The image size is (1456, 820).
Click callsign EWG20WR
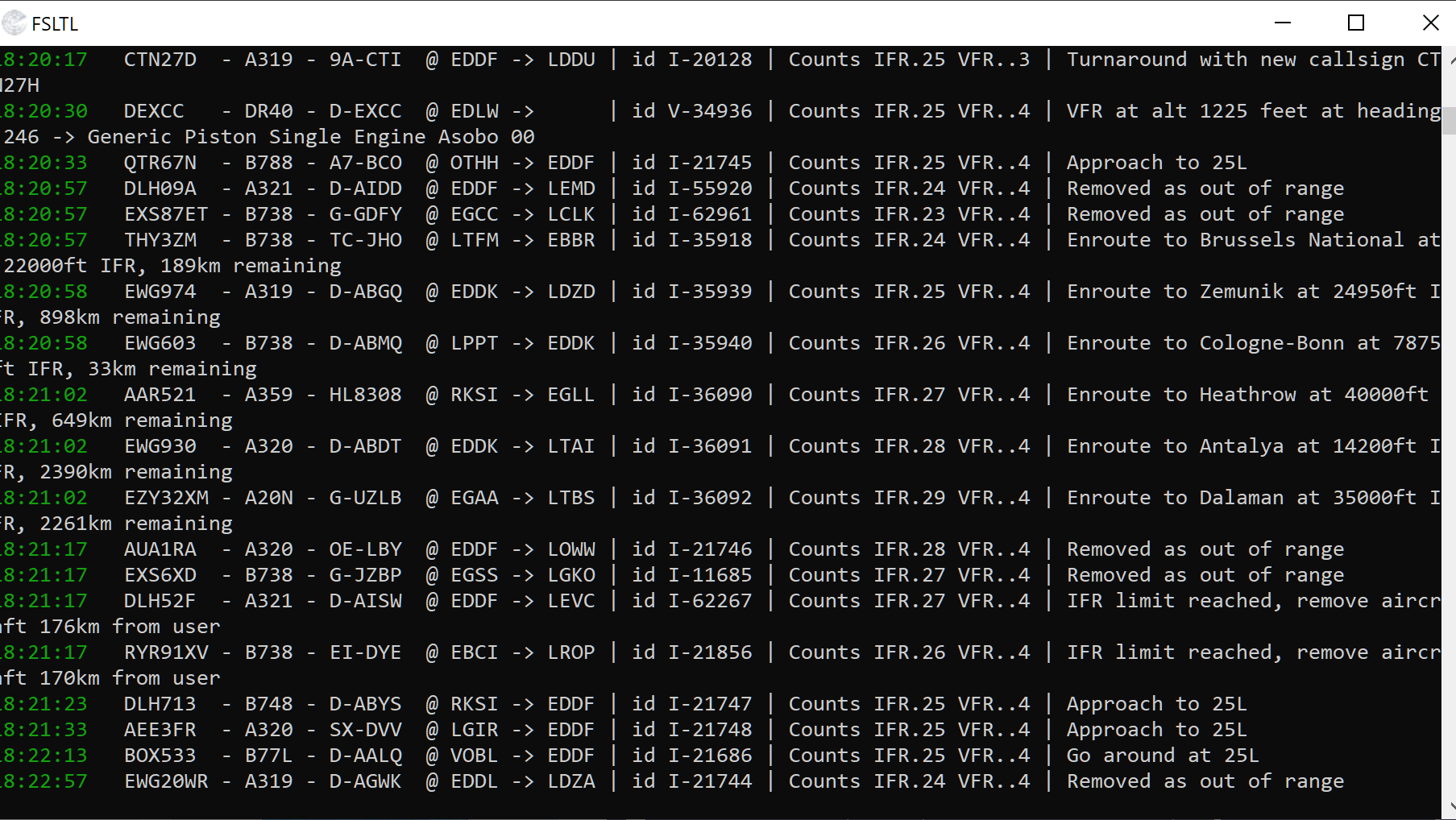coord(166,781)
